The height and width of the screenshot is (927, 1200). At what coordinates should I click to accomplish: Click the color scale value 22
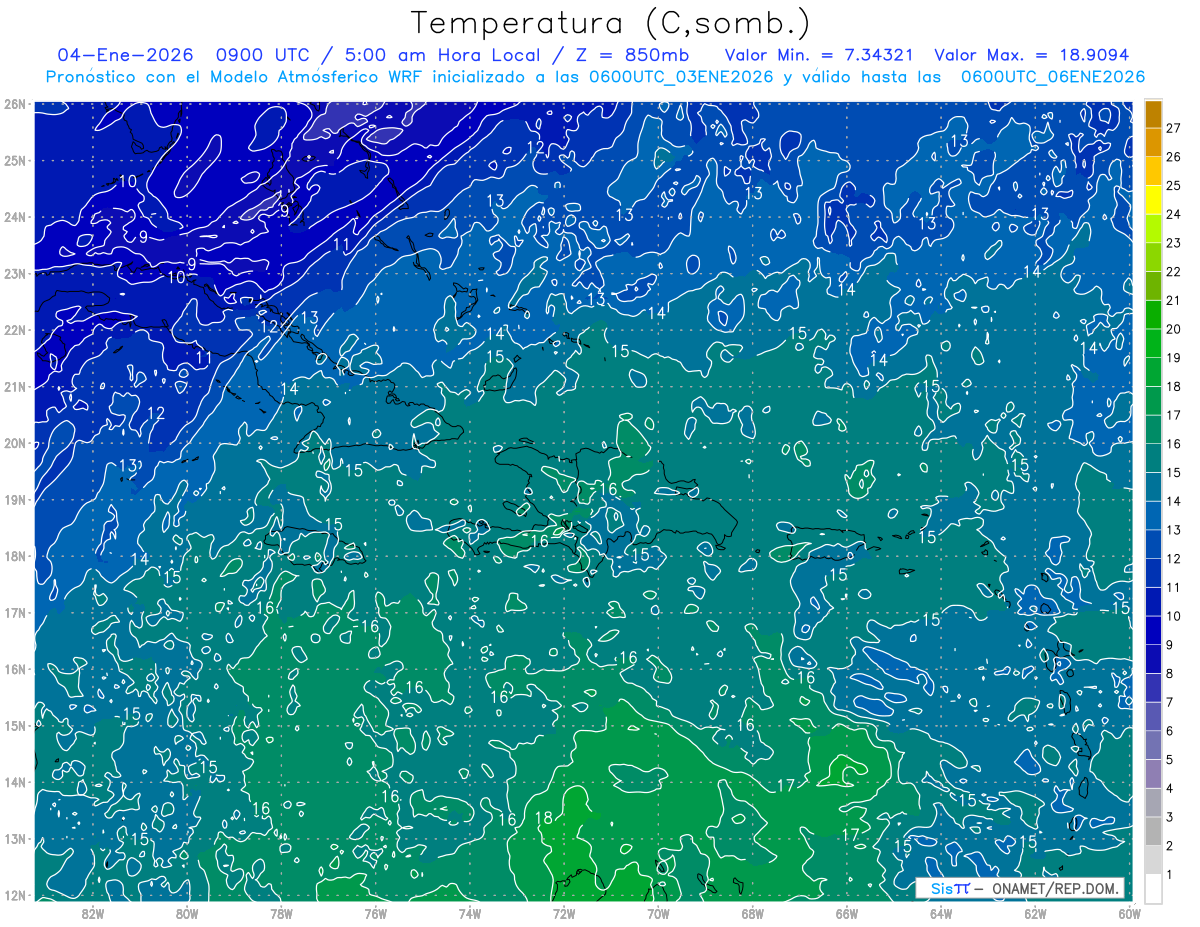[1173, 272]
